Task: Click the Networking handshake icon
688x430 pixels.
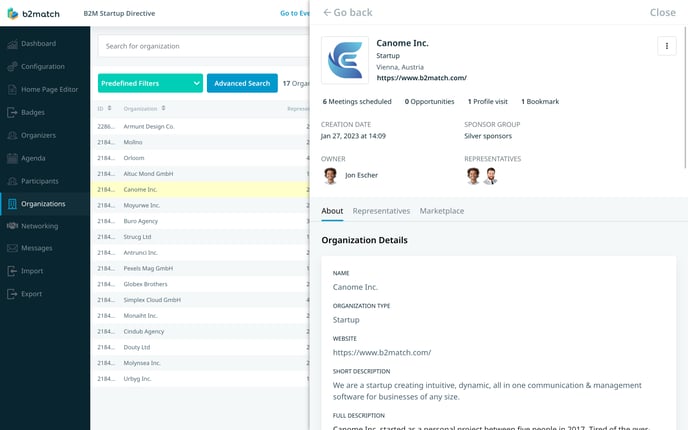Action: pos(12,226)
